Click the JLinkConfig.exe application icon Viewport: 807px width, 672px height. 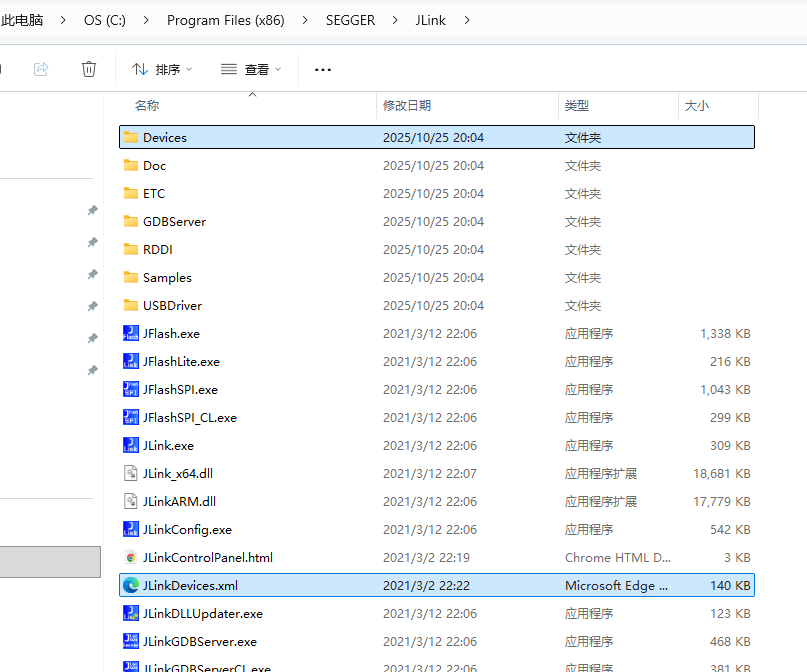point(131,529)
